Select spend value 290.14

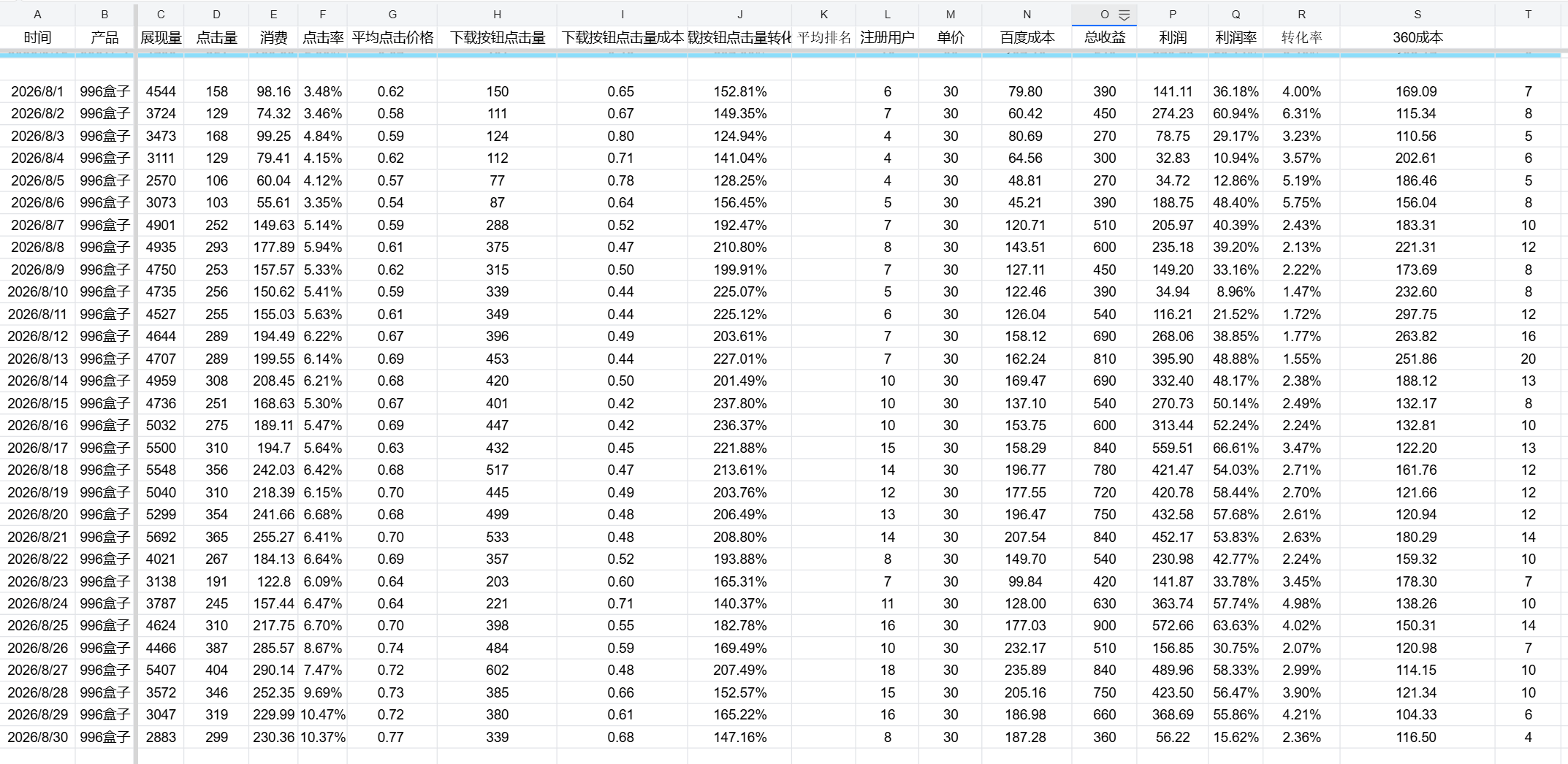click(x=273, y=670)
